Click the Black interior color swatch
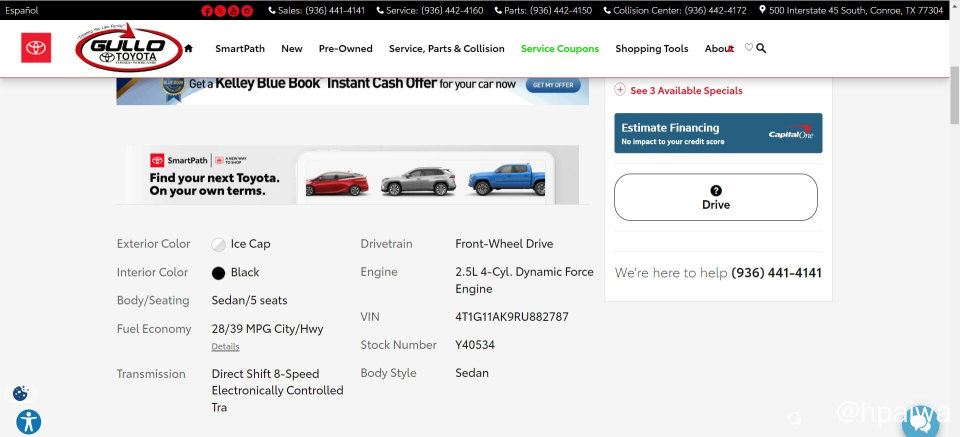 (x=218, y=272)
